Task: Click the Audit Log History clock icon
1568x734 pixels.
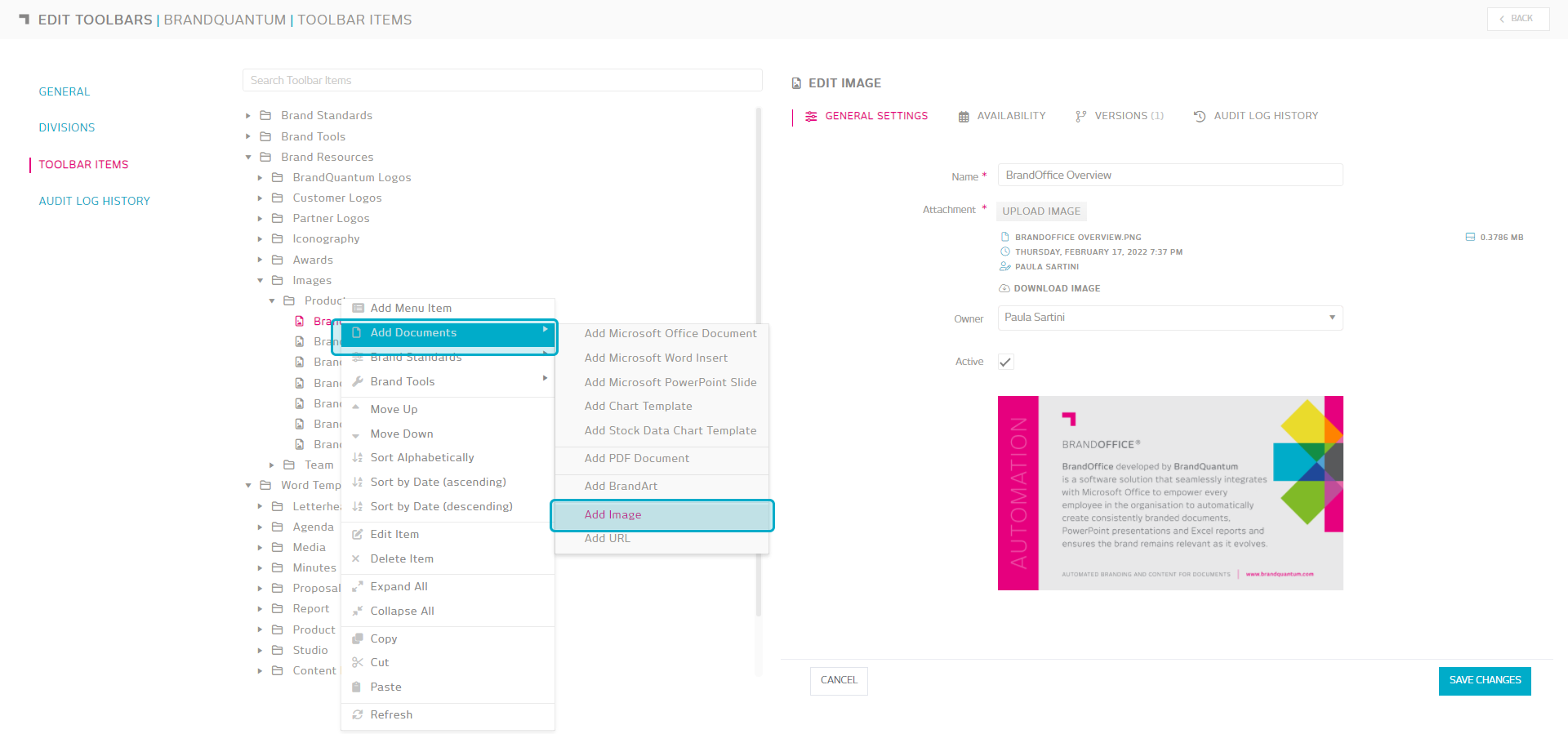Action: coord(1200,117)
